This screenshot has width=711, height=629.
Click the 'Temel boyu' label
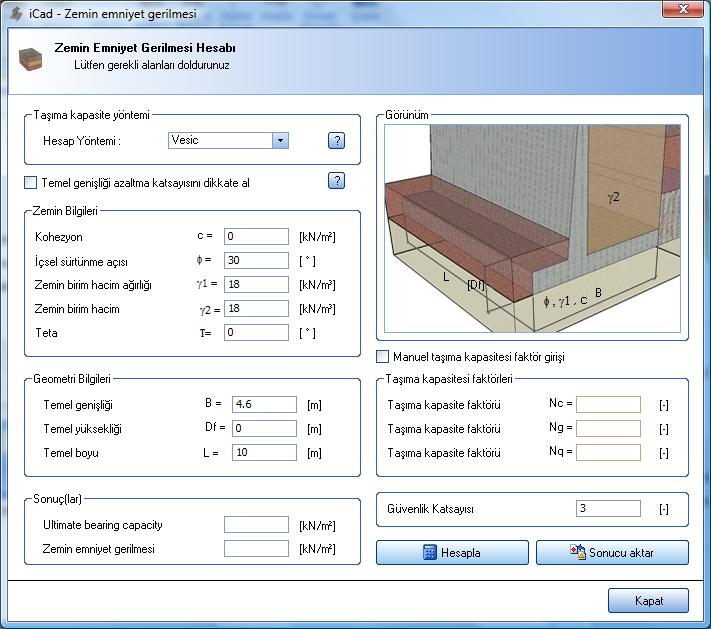[71, 453]
